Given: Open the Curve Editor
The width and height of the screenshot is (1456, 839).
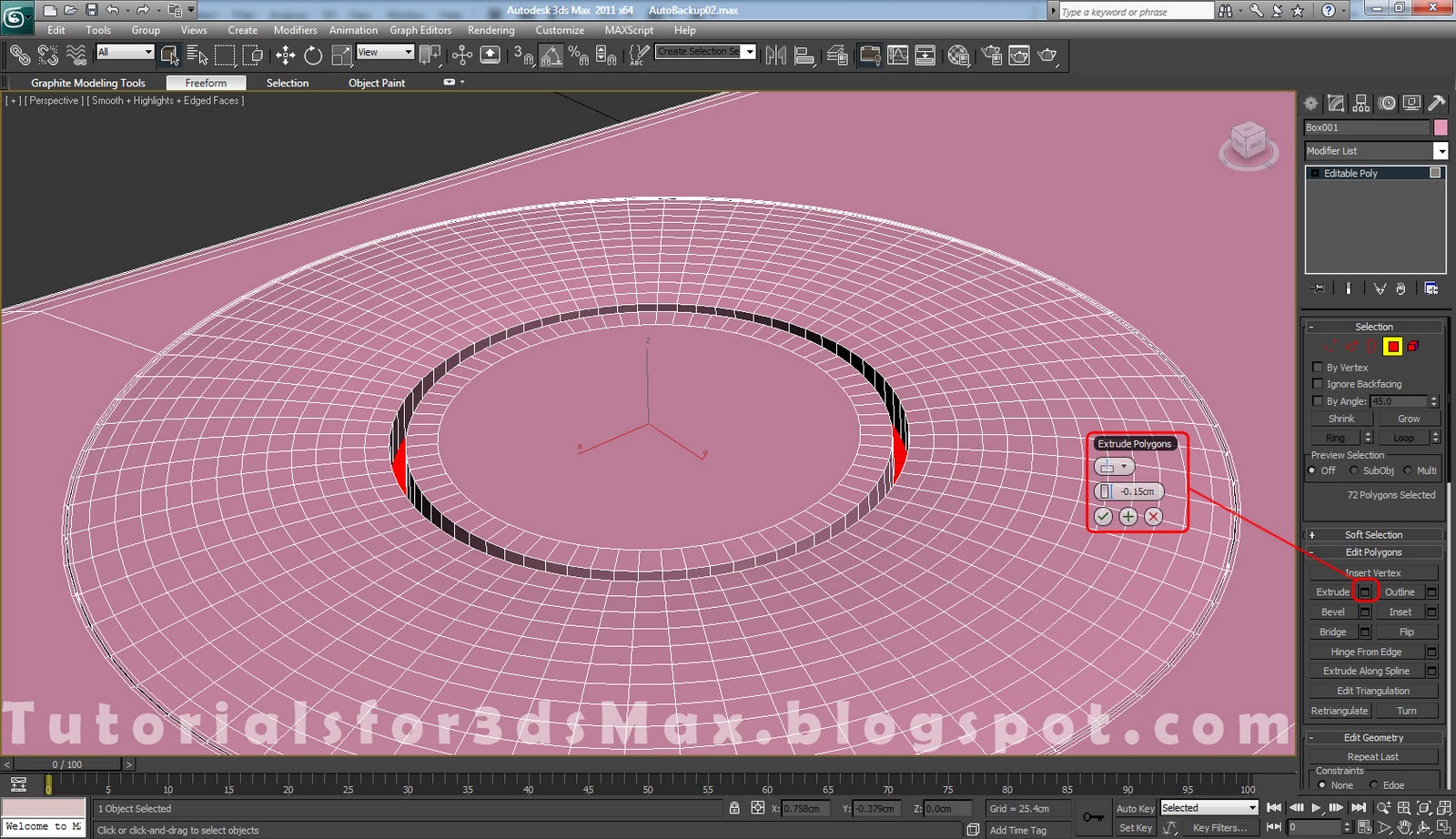Looking at the screenshot, I should coord(897,56).
